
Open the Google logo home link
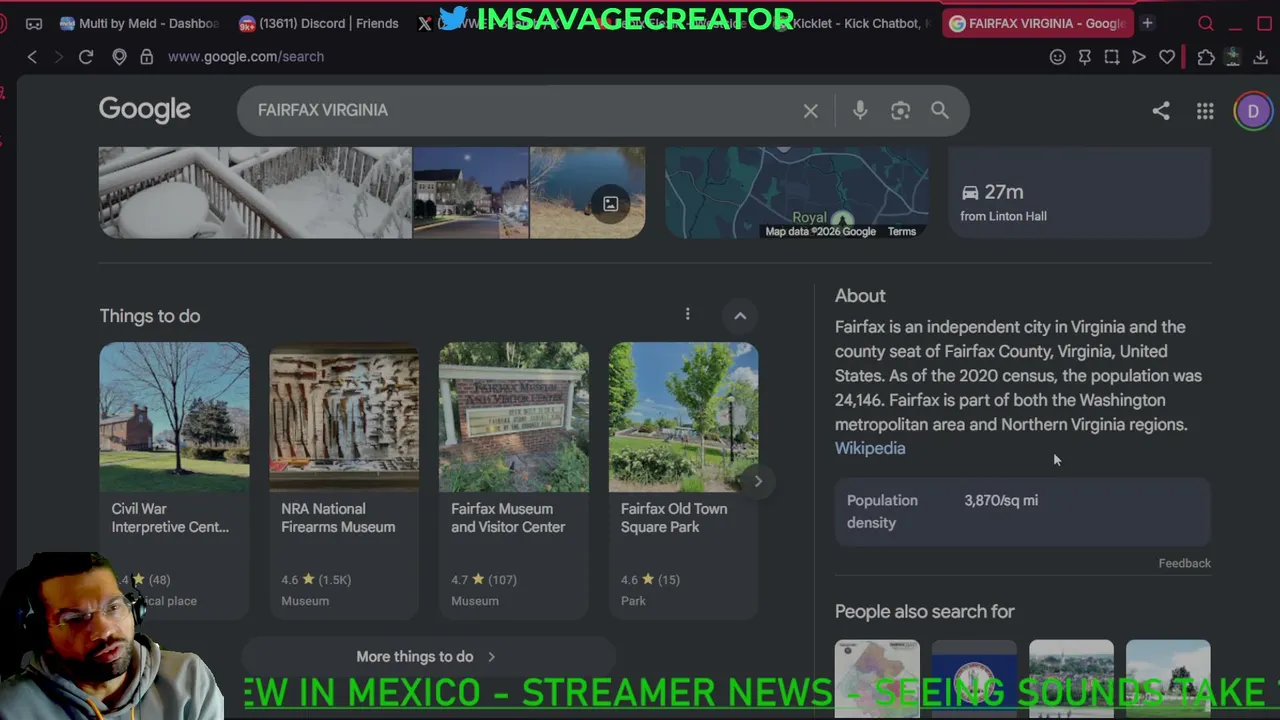click(145, 110)
